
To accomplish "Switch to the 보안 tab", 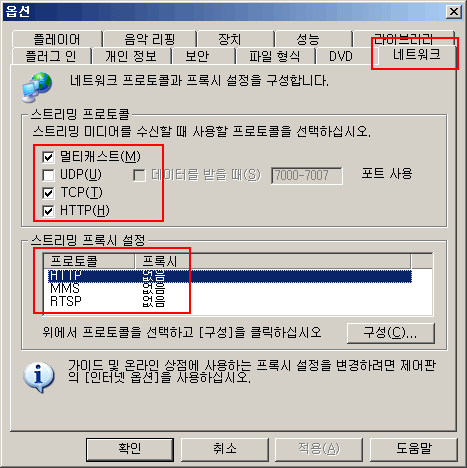I will 197,56.
